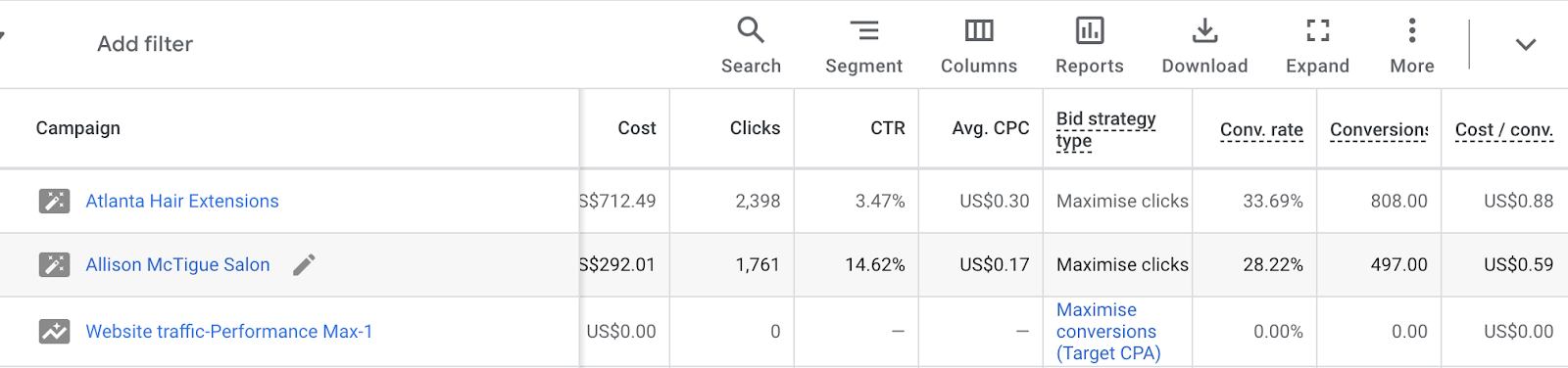Add a filter to the table
This screenshot has height=368, width=1568.
coord(145,44)
